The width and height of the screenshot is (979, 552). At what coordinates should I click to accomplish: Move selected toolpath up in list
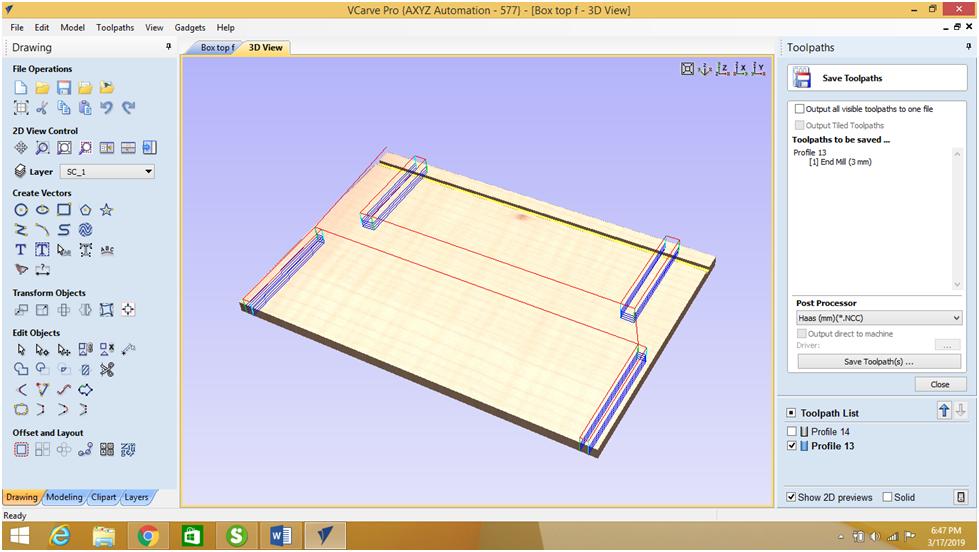coord(944,410)
